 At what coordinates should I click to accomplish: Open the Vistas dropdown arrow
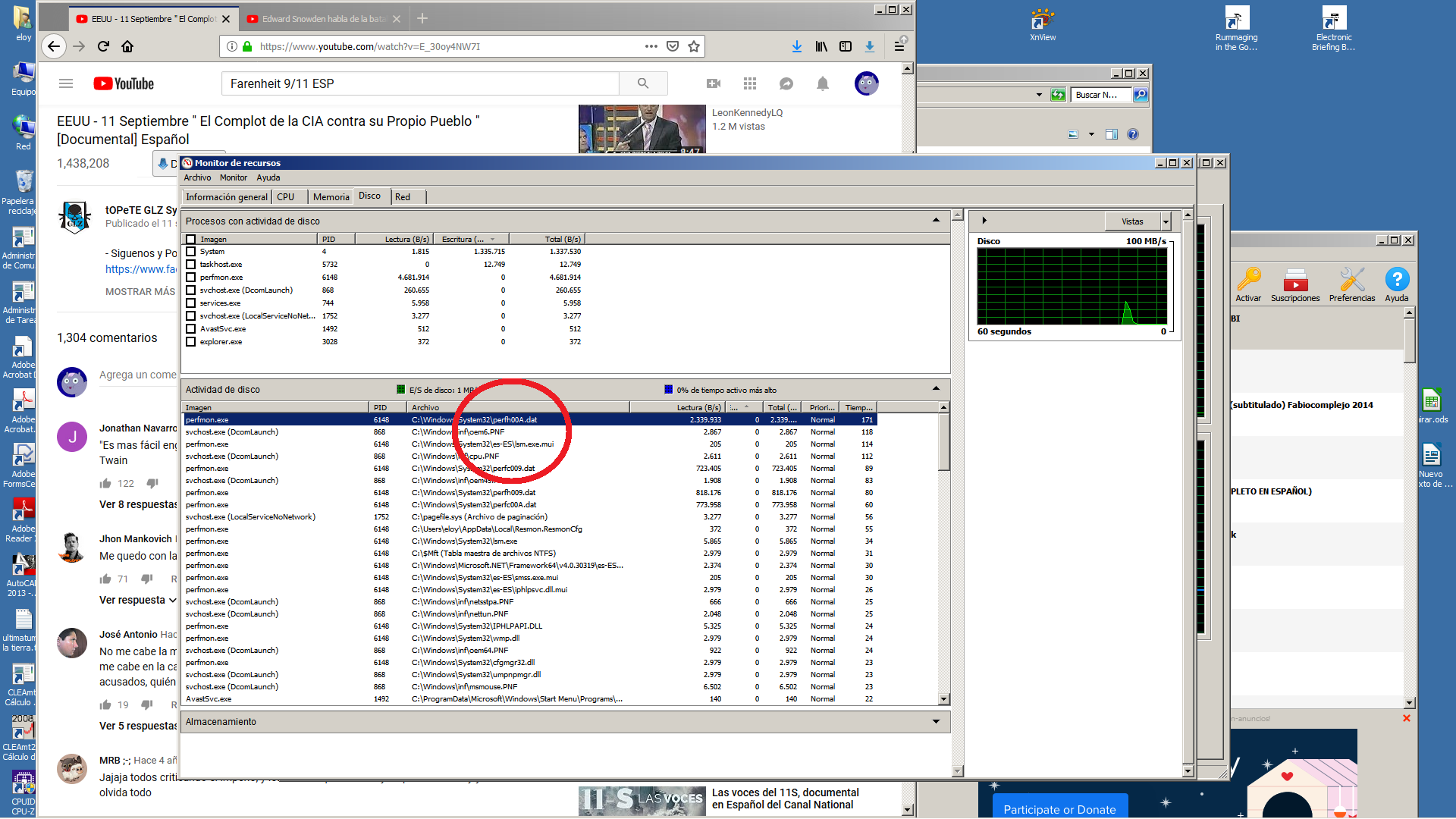click(x=1166, y=221)
